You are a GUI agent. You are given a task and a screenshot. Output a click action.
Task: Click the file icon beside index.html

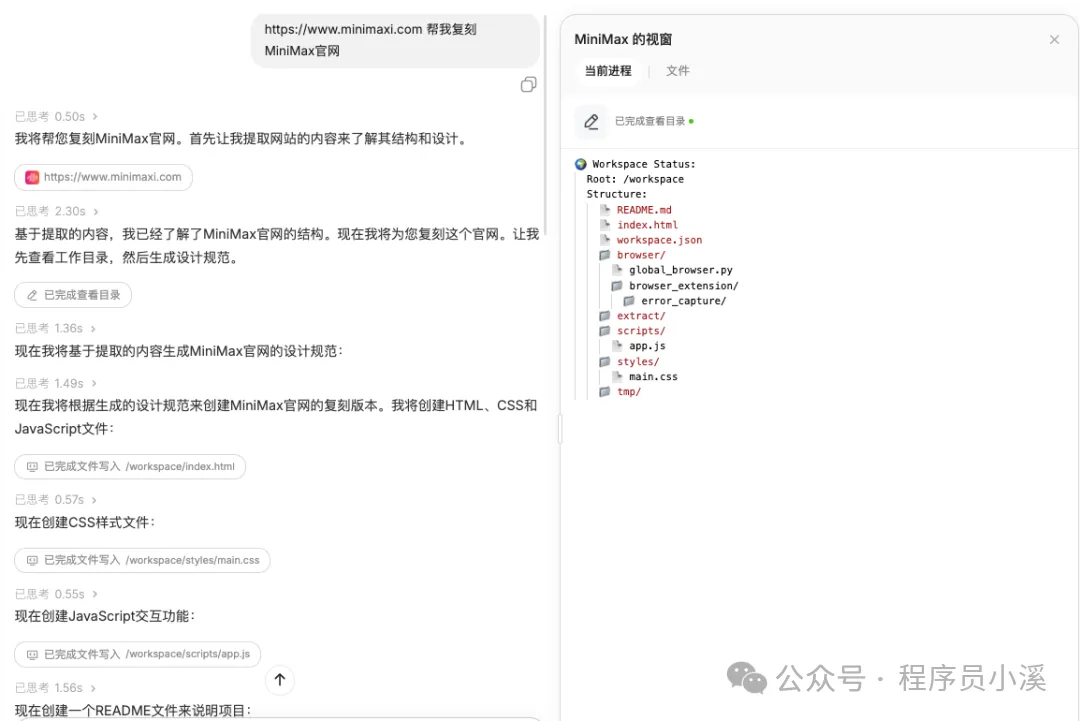[605, 224]
